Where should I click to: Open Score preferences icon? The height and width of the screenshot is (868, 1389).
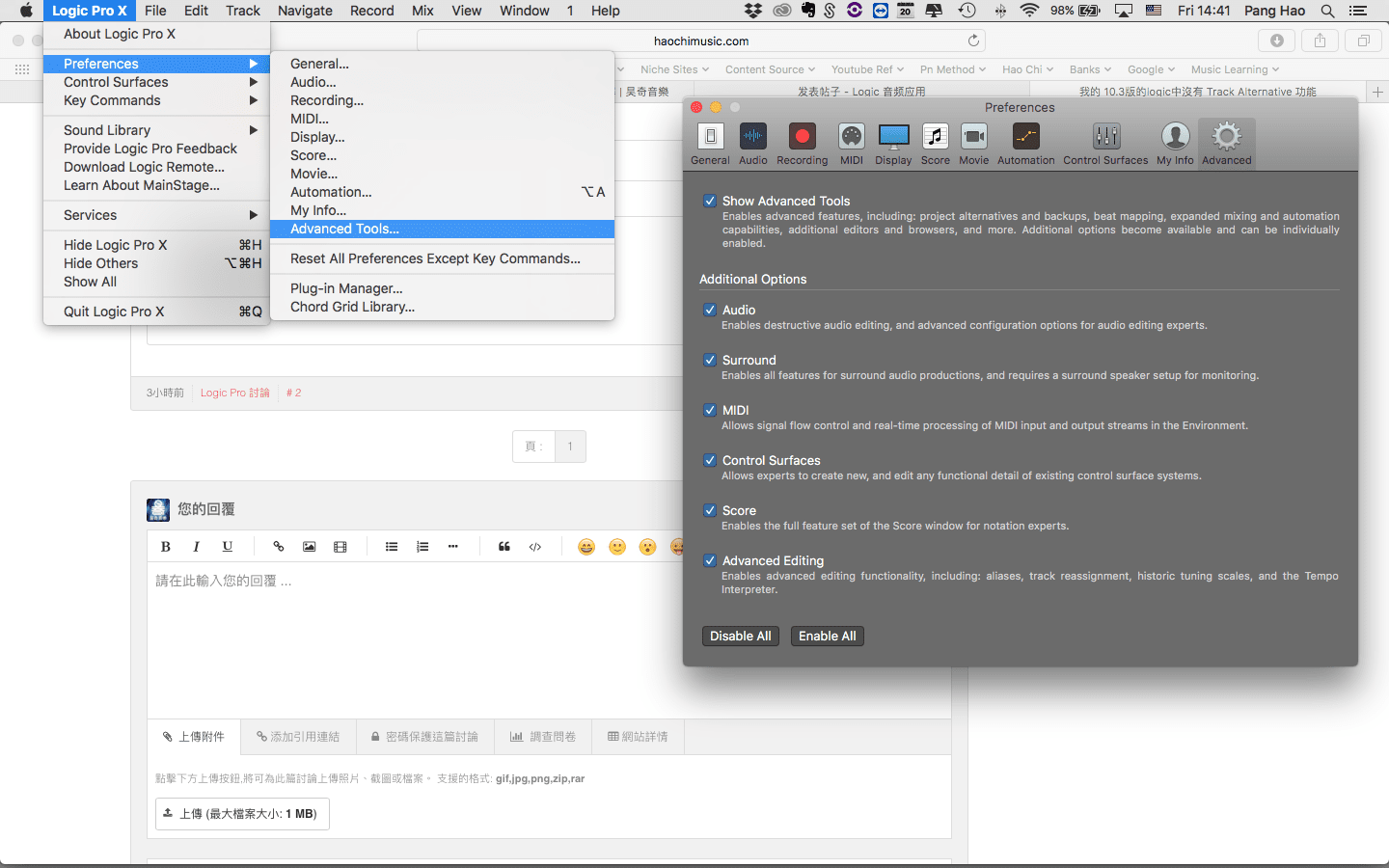pyautogui.click(x=935, y=145)
